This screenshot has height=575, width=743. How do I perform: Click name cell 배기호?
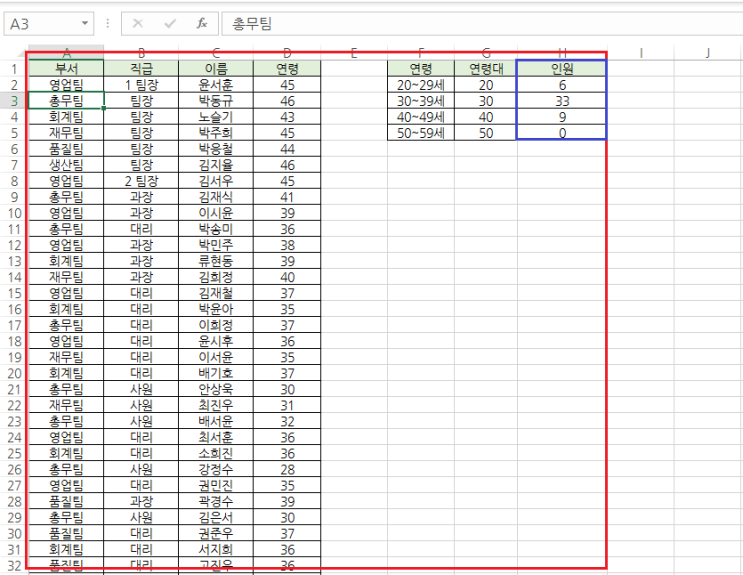pos(216,373)
